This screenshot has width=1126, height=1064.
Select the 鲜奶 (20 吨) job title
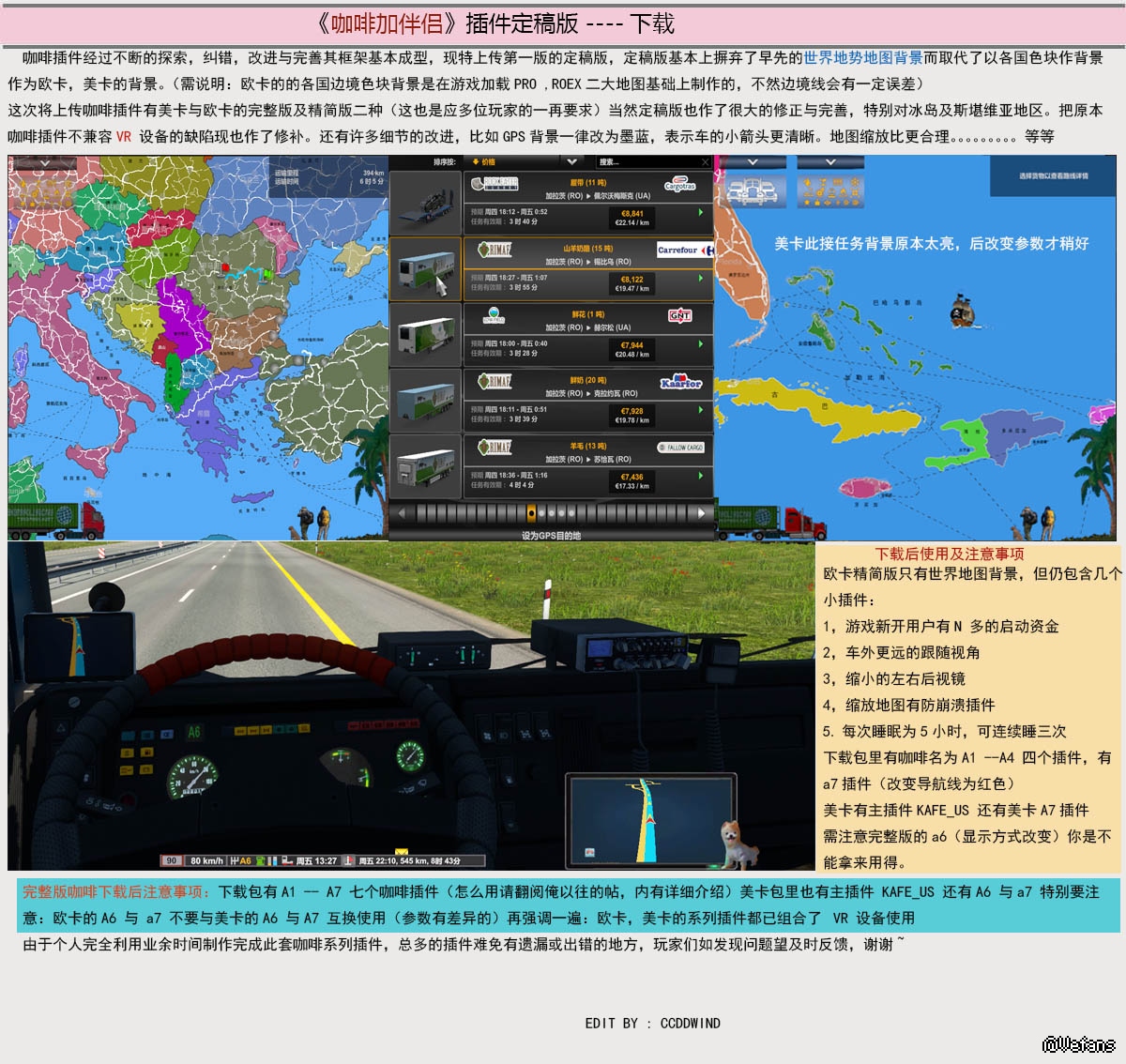pos(588,380)
